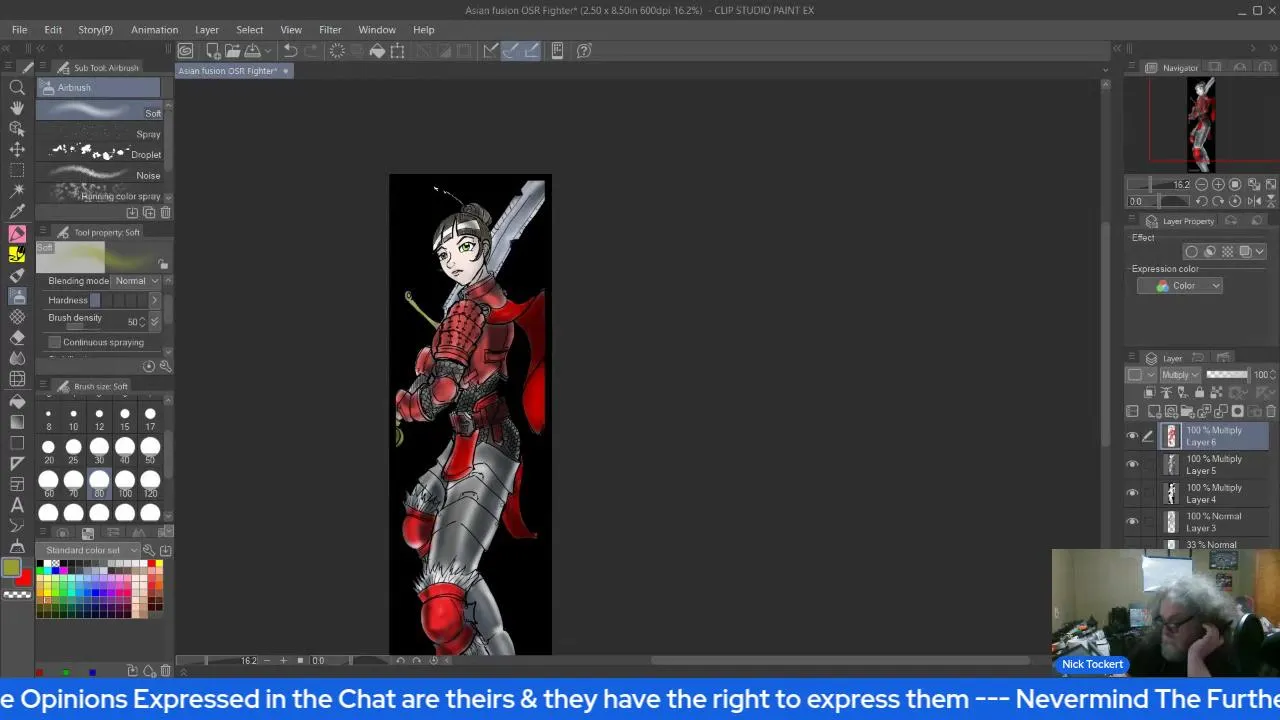
Task: Select transparent color swatch below main colors
Action: point(17,595)
